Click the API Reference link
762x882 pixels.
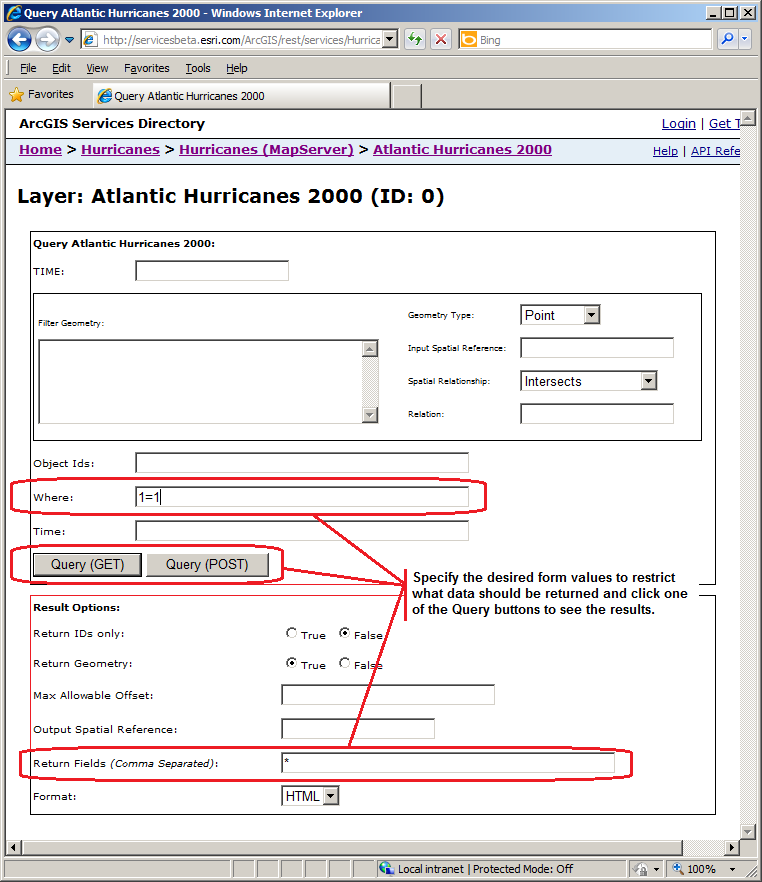tap(715, 151)
